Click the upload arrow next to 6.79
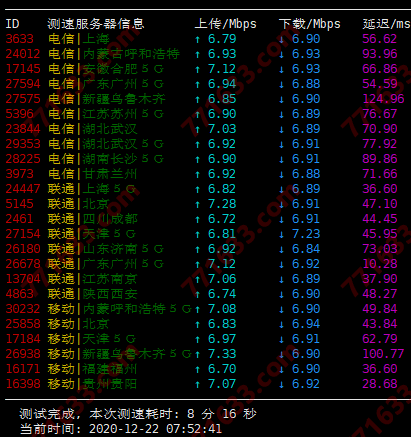 click(198, 39)
